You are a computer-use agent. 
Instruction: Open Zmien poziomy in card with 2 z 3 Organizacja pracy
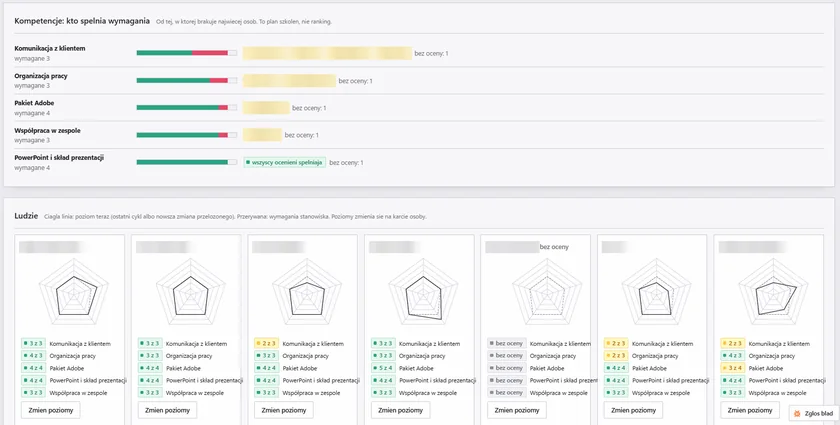(633, 410)
